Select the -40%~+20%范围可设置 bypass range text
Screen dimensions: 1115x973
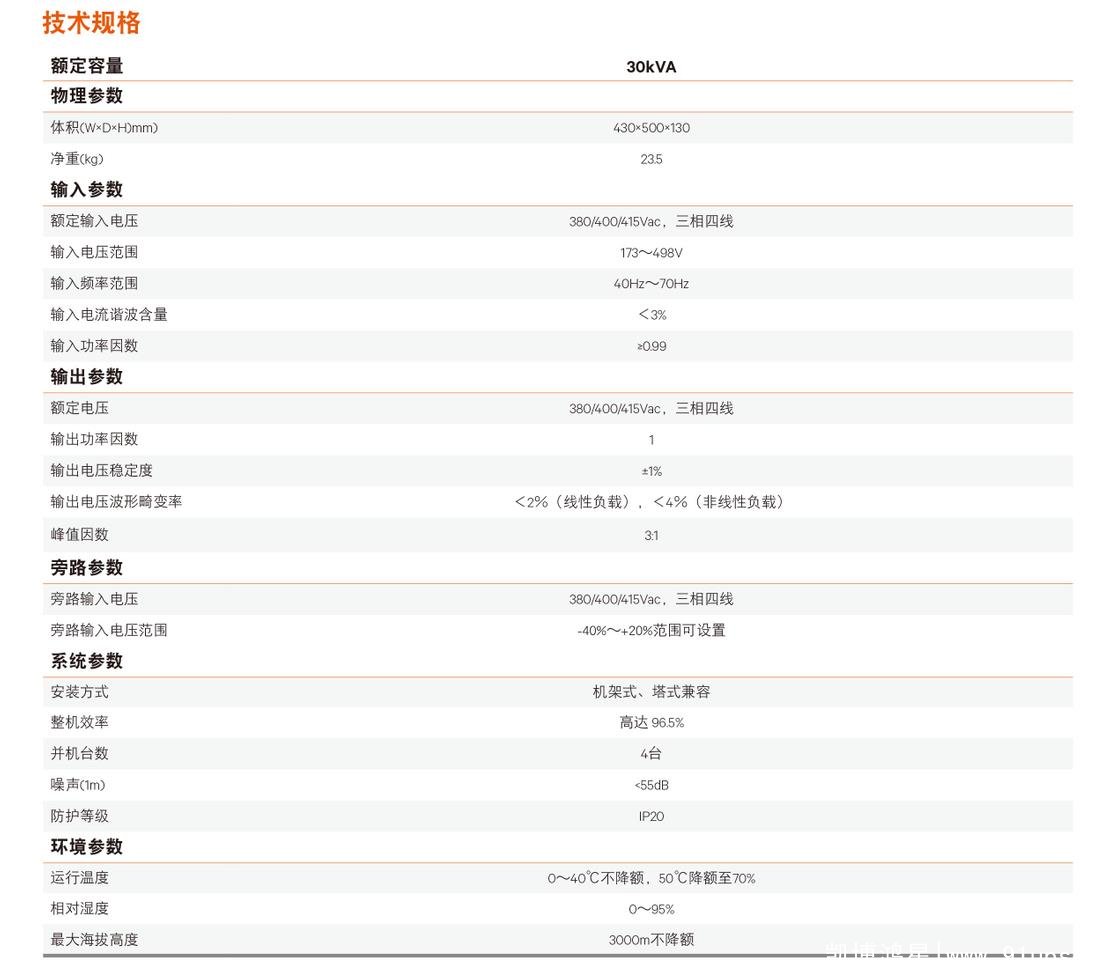pos(651,631)
